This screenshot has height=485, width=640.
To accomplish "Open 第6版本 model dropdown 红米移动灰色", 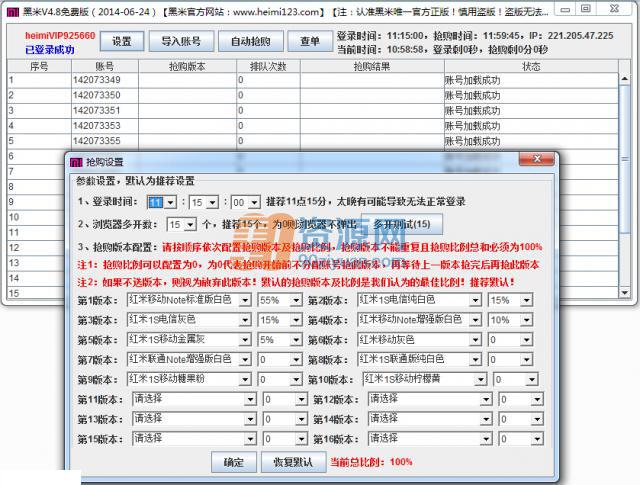I will click(x=419, y=339).
